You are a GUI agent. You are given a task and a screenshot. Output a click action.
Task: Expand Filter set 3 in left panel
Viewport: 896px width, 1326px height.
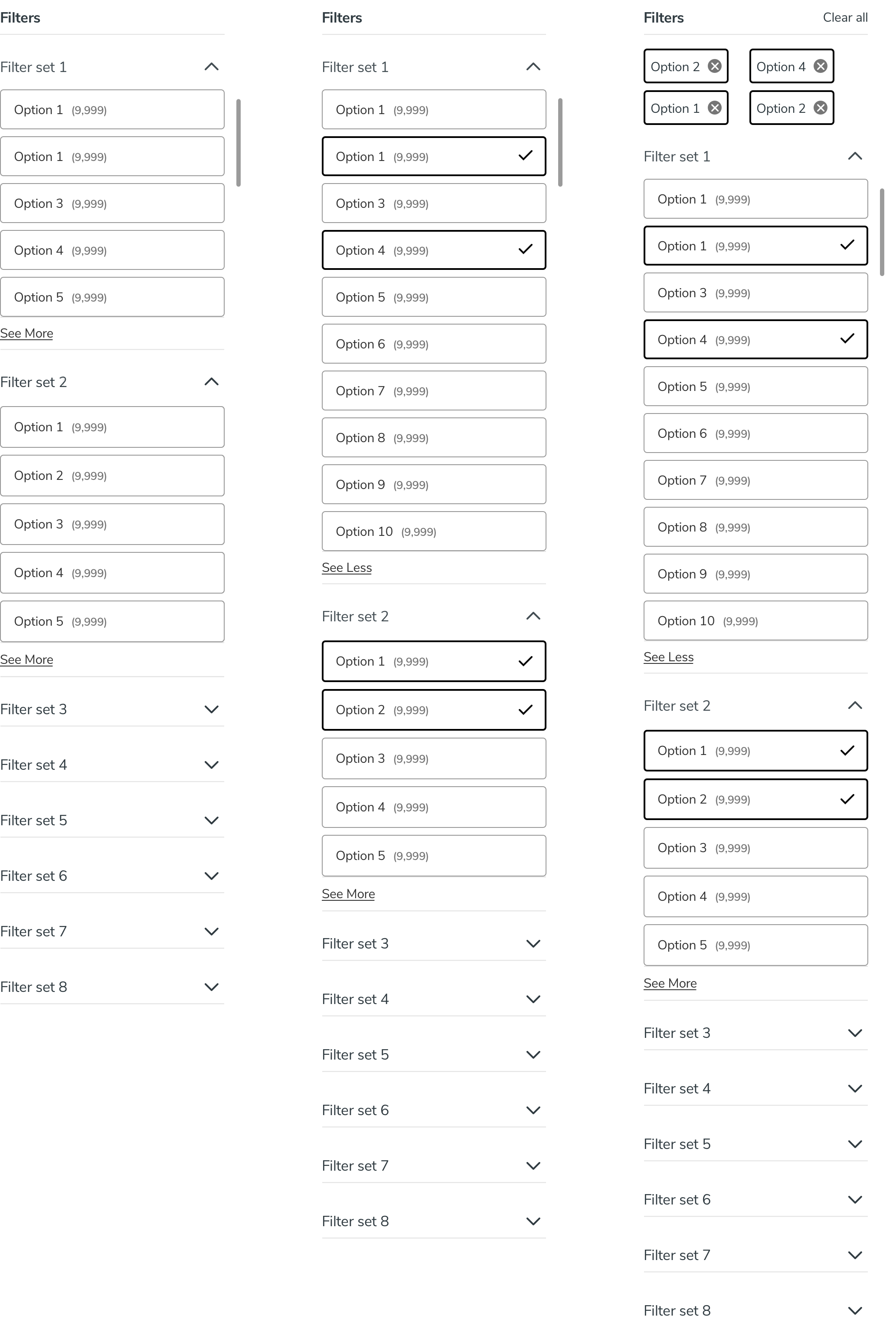point(212,709)
